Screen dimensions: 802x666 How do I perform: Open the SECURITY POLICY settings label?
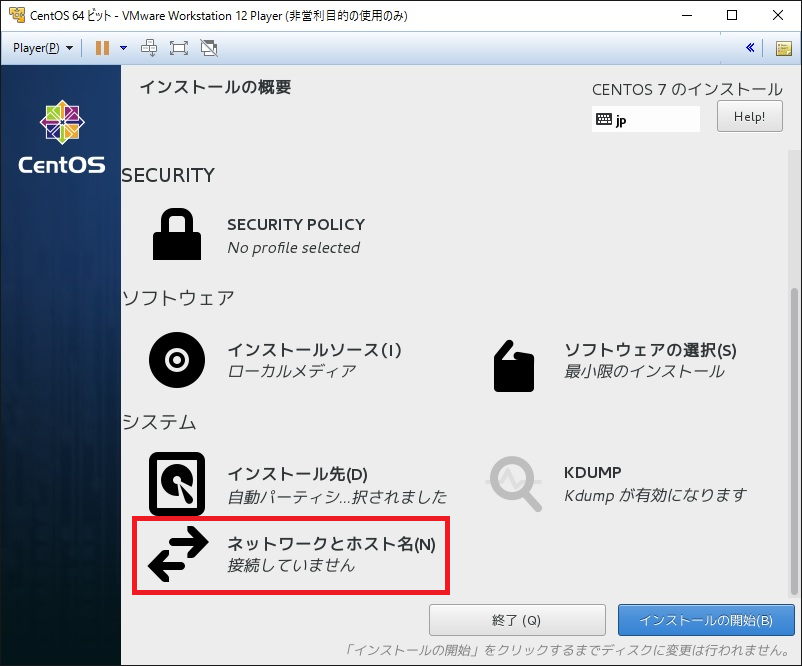pos(296,225)
